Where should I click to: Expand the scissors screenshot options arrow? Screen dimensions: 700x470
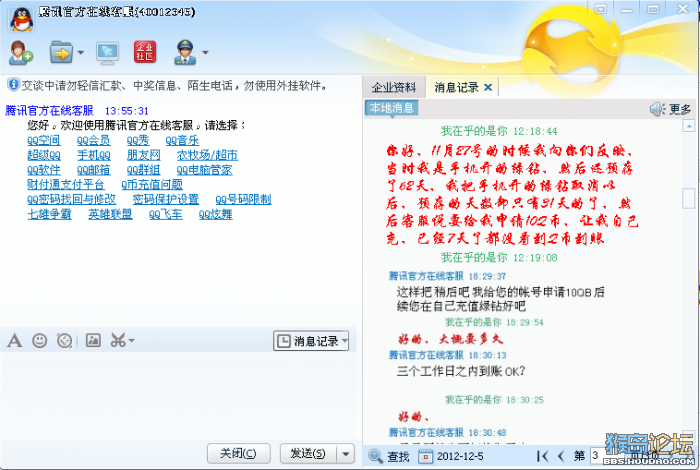[131, 341]
